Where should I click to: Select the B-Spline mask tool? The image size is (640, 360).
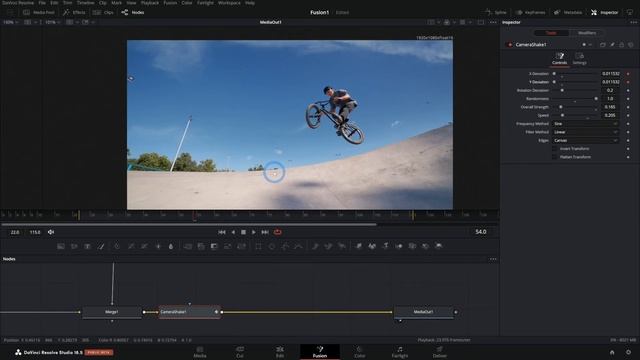[299, 246]
